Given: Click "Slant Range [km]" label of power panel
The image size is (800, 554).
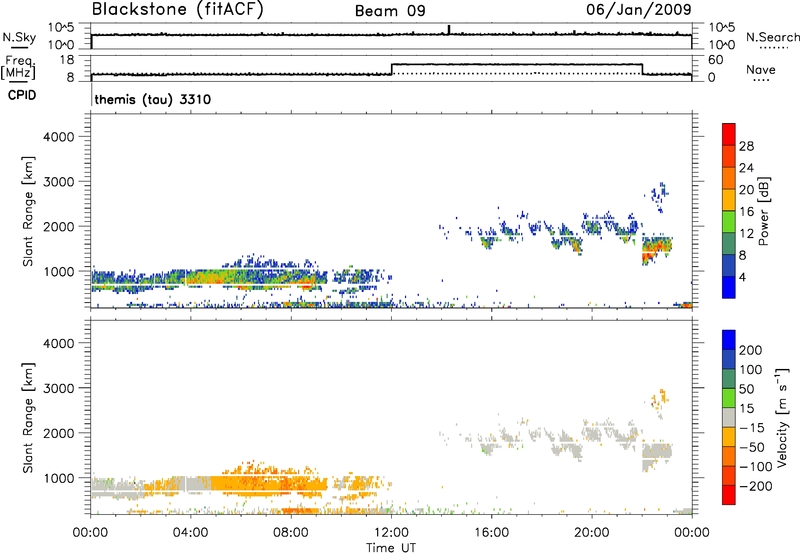Looking at the screenshot, I should (x=28, y=211).
